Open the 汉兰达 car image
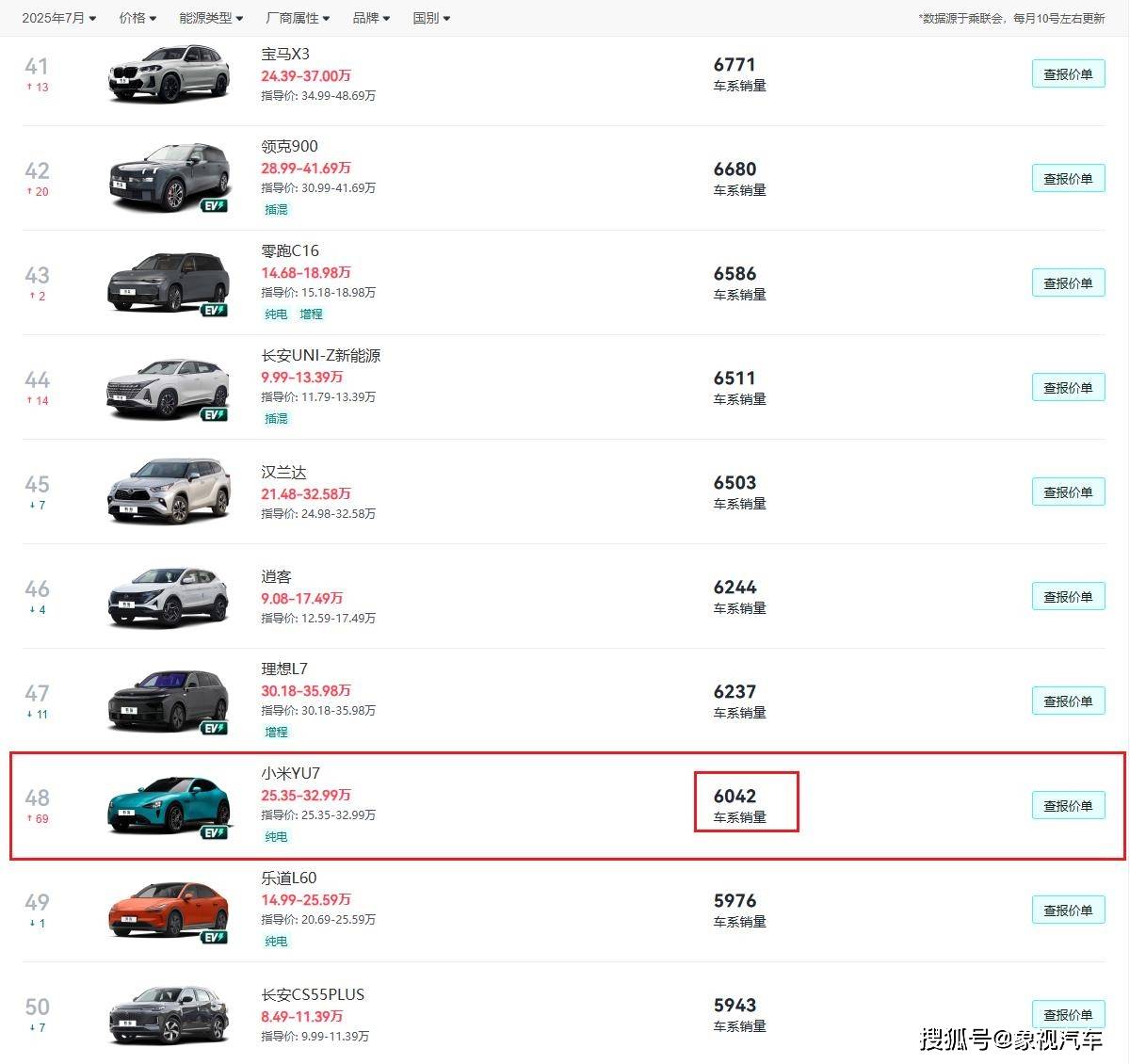 169,491
